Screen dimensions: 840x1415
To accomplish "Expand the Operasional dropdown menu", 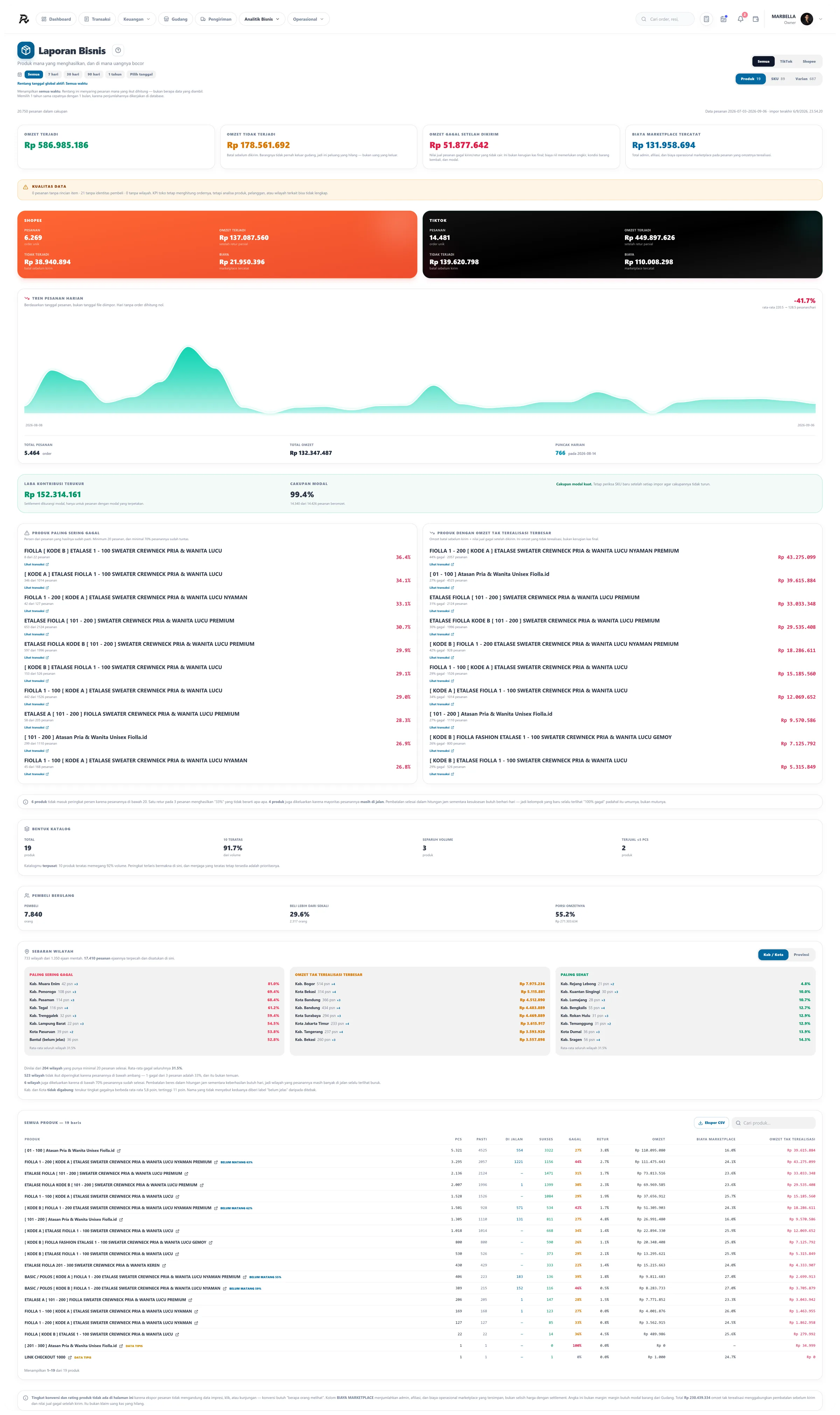I will (308, 19).
